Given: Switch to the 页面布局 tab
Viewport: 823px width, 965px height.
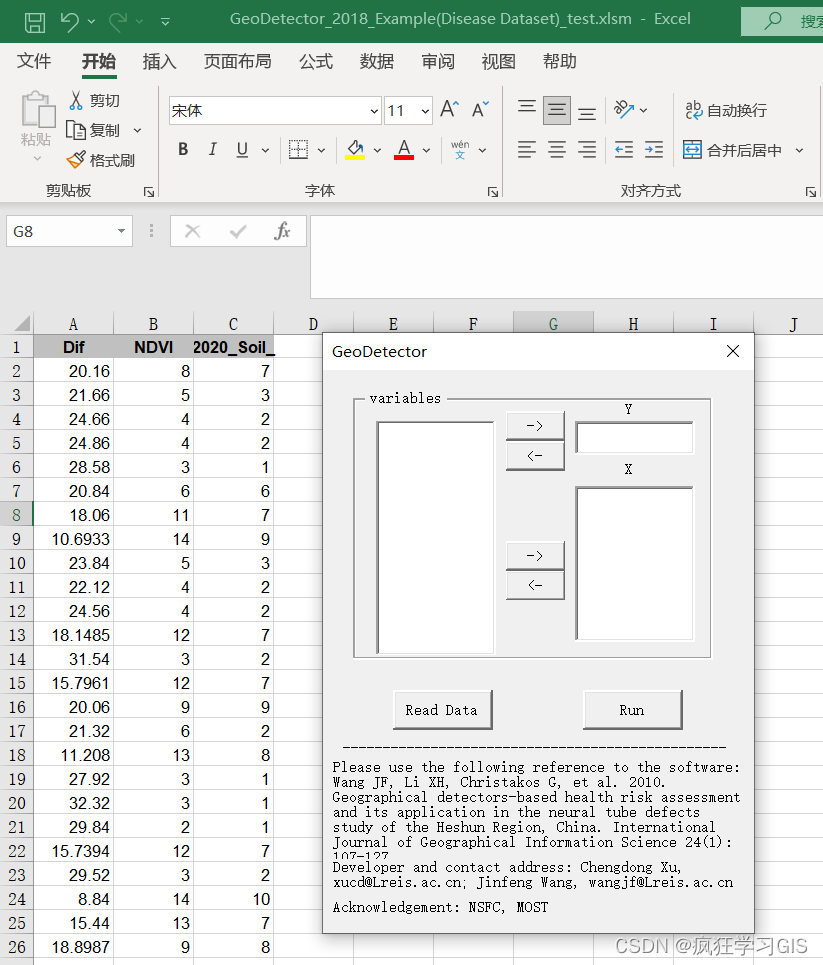Looking at the screenshot, I should click(x=238, y=61).
